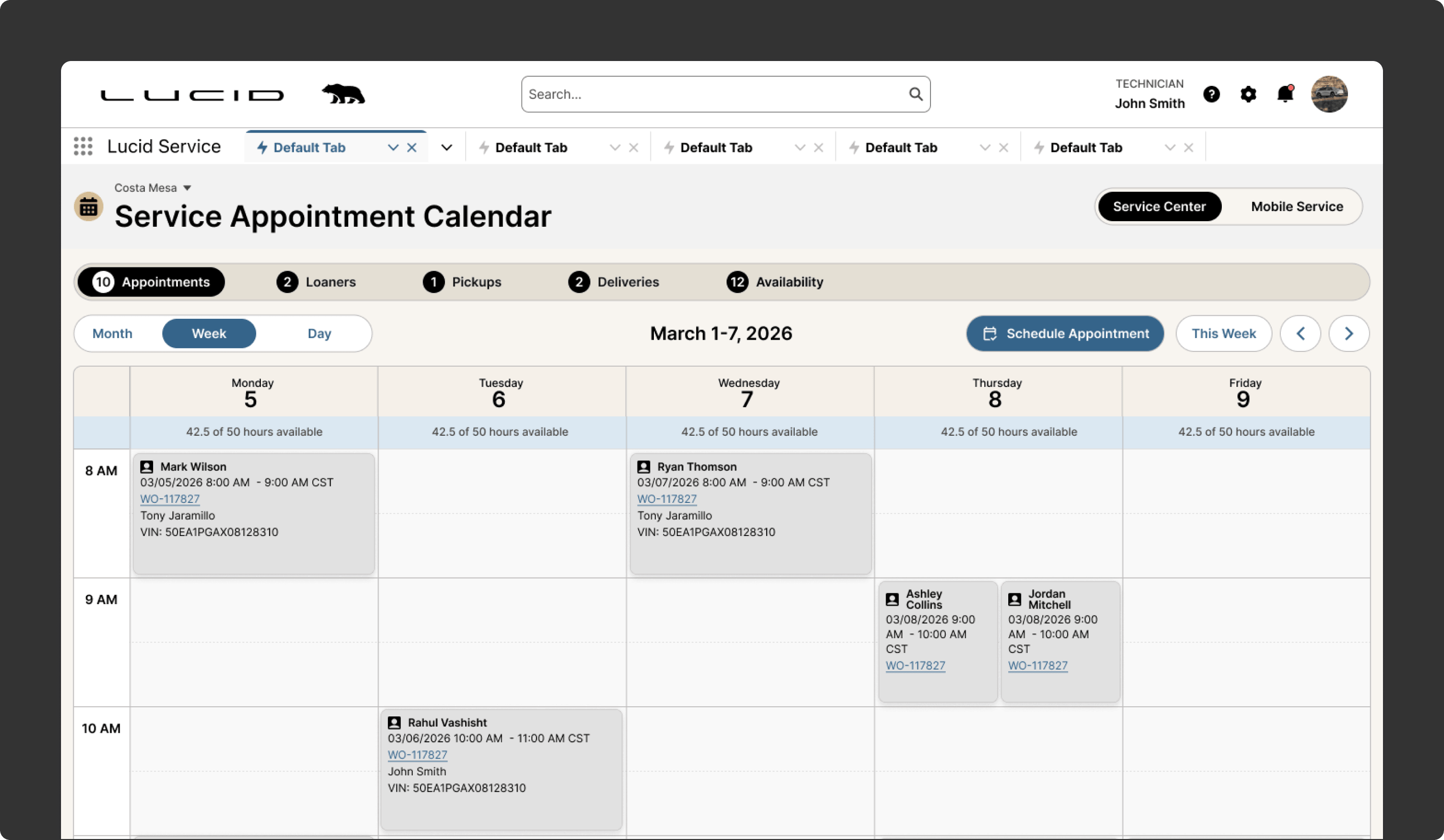
Task: Click into the Search field
Action: coord(710,94)
